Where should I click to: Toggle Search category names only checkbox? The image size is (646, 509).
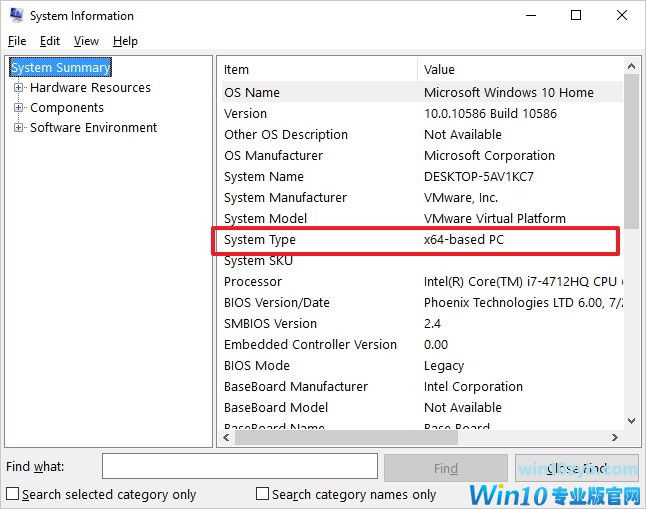click(263, 494)
